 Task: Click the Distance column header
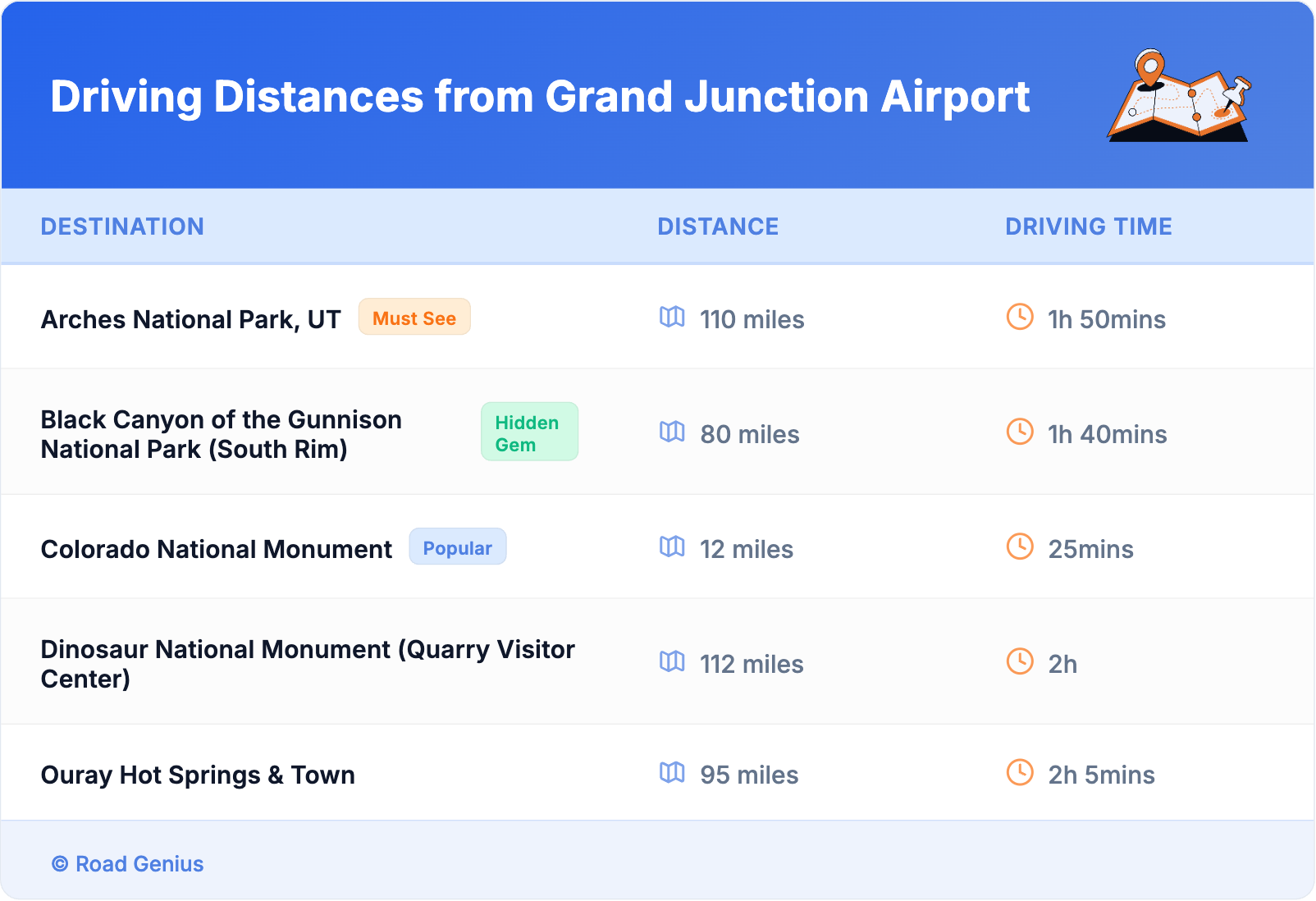click(718, 226)
